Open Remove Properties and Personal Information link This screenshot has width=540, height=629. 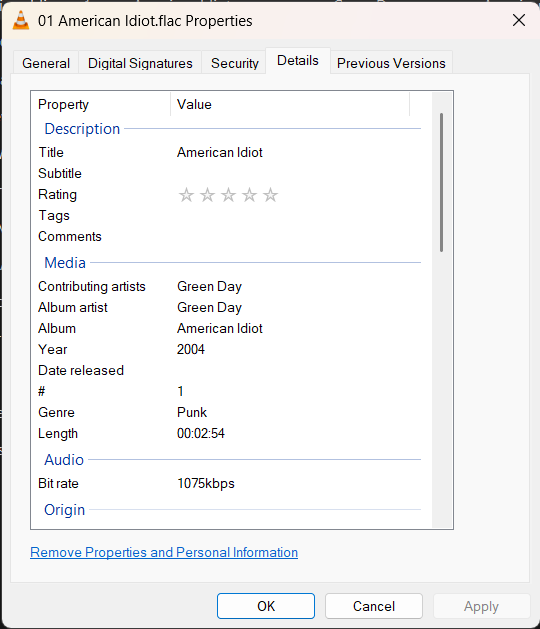(x=164, y=552)
